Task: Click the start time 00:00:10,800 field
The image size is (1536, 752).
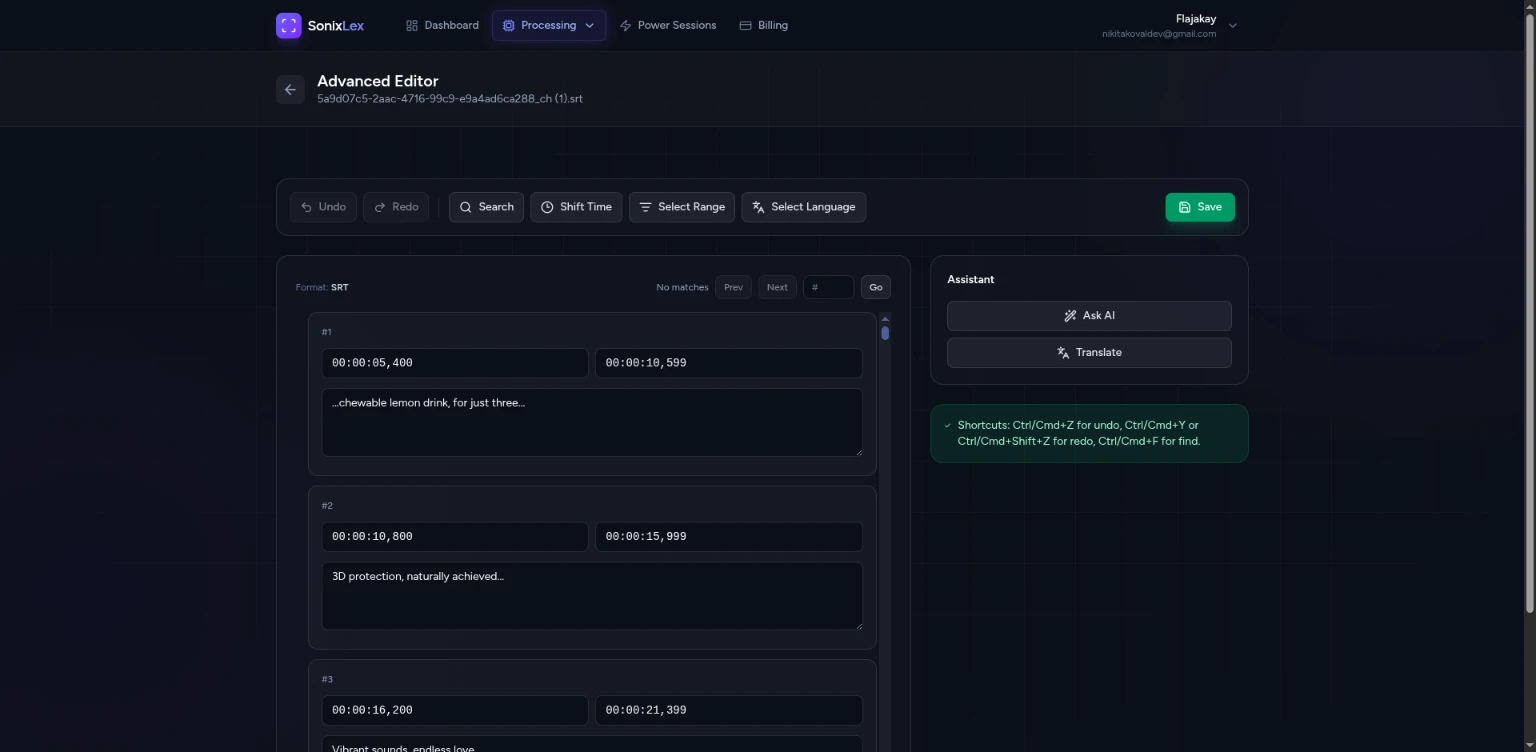Action: coord(455,537)
